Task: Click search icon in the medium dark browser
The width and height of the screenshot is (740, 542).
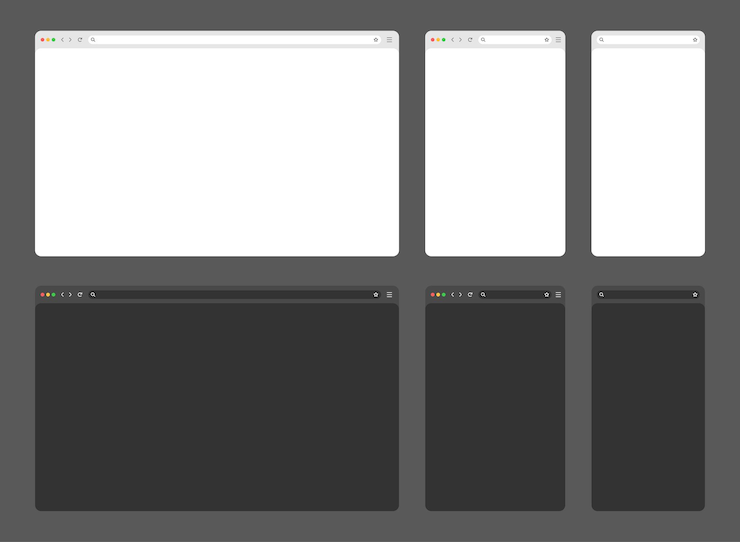Action: click(x=483, y=295)
